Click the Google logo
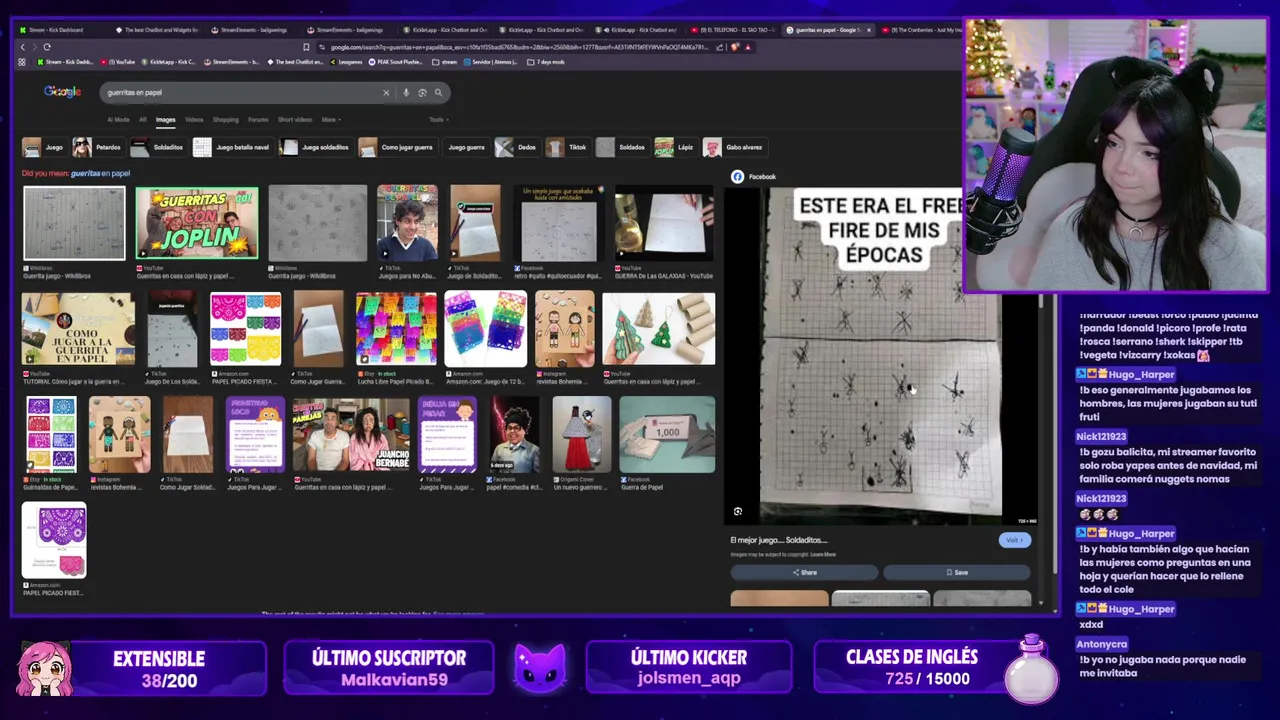Viewport: 1280px width, 720px height. click(62, 92)
